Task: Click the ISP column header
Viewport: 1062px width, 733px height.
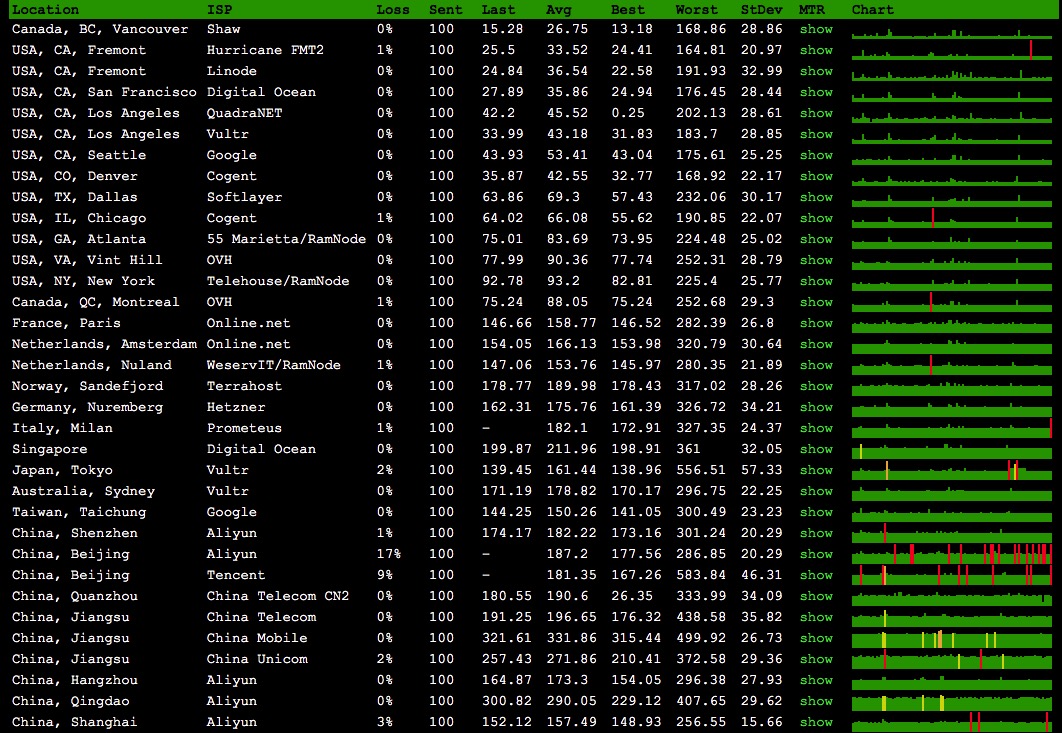Action: (219, 9)
